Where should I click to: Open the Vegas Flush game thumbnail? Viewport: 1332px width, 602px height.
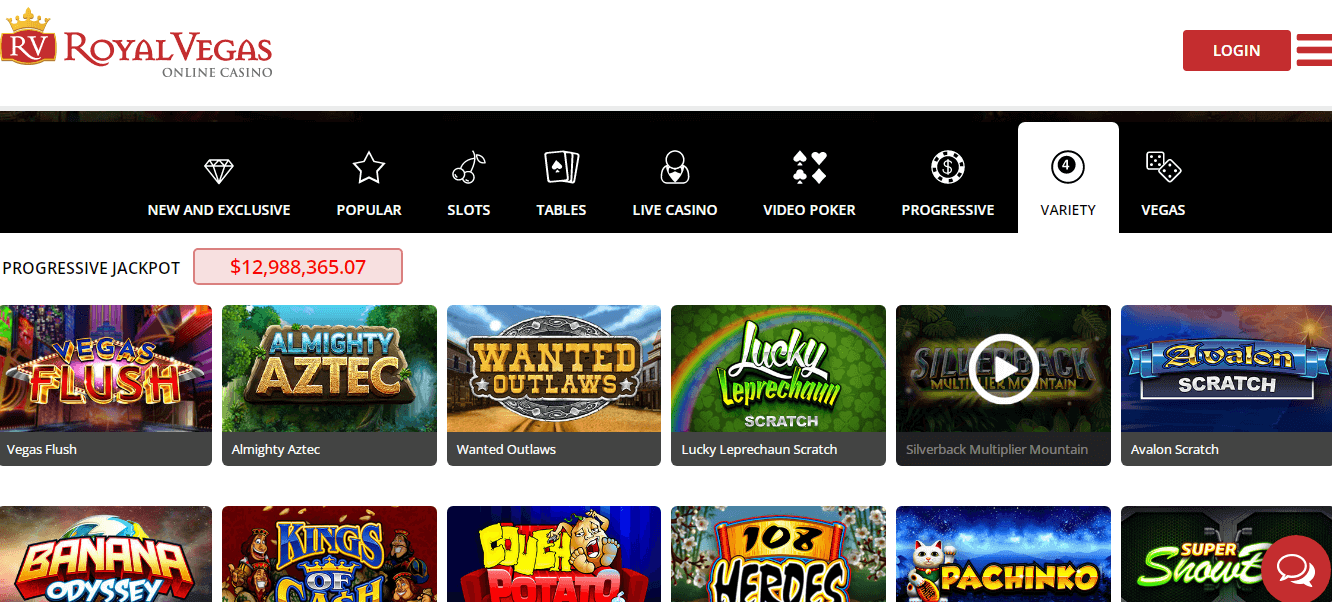tap(106, 369)
